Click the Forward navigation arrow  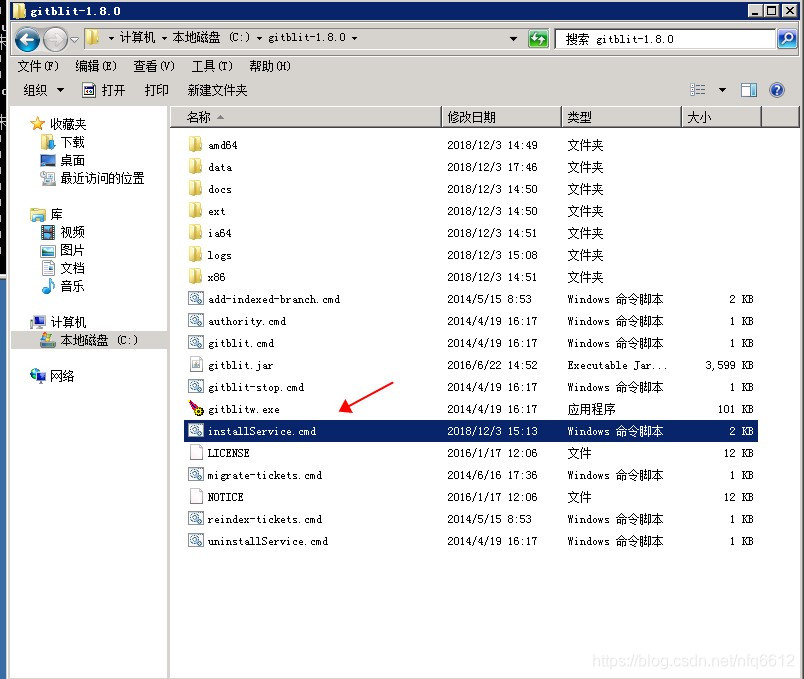click(55, 39)
